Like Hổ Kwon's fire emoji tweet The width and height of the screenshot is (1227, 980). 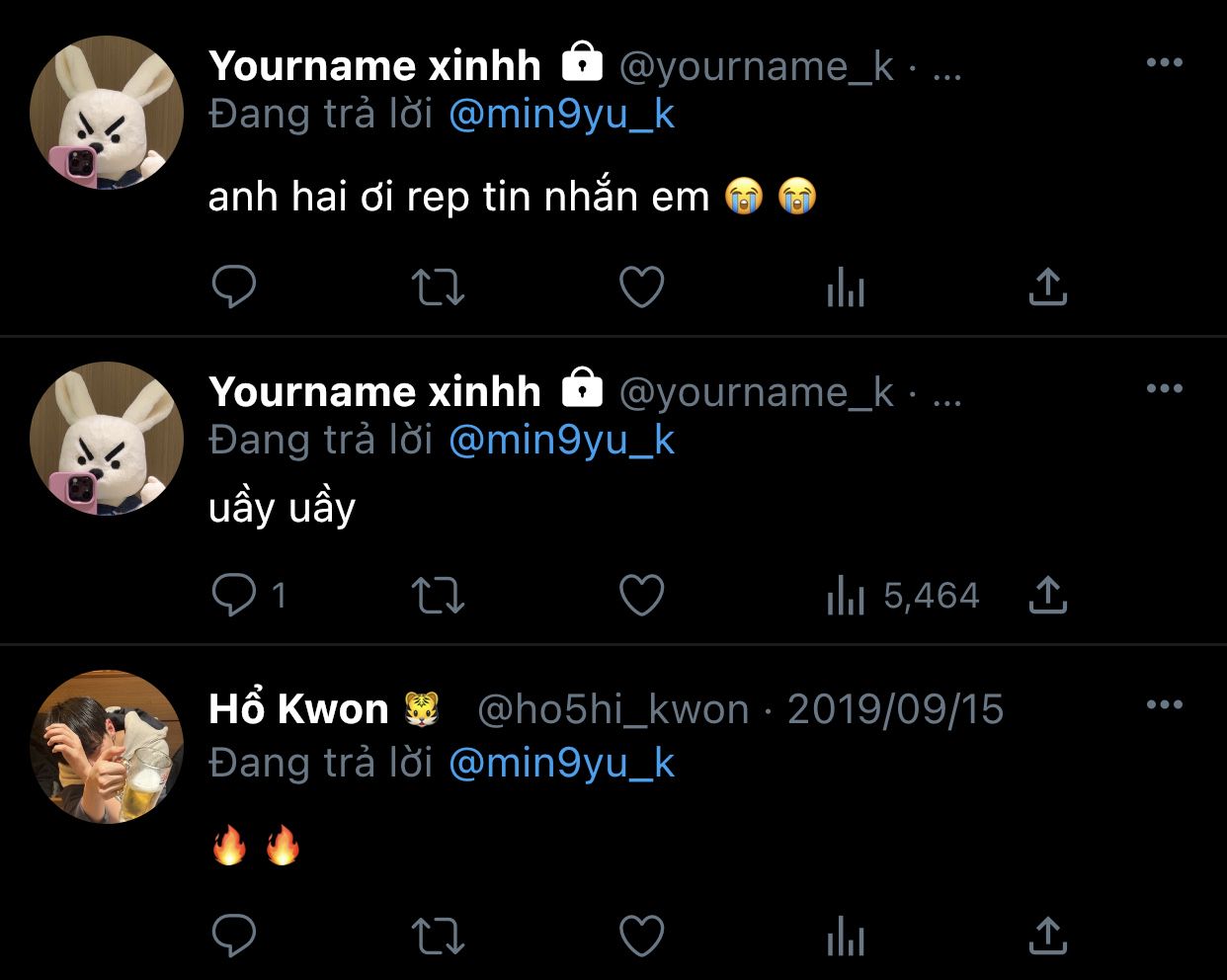pyautogui.click(x=641, y=936)
